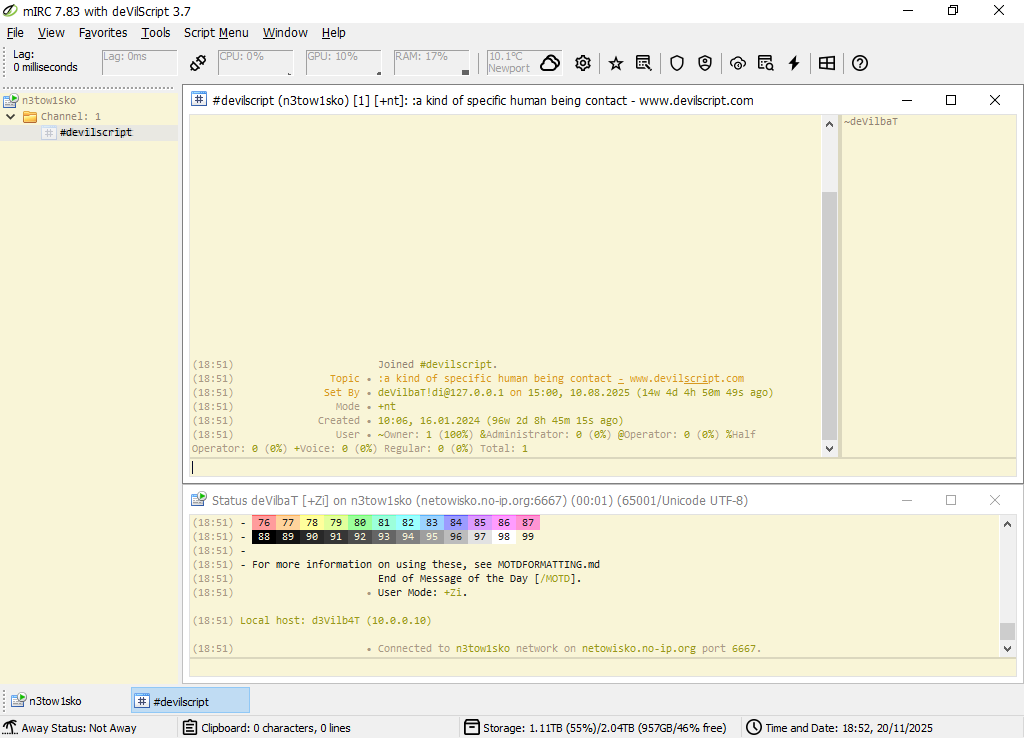Click the plain shield toolbar icon
1024x738 pixels.
677,63
